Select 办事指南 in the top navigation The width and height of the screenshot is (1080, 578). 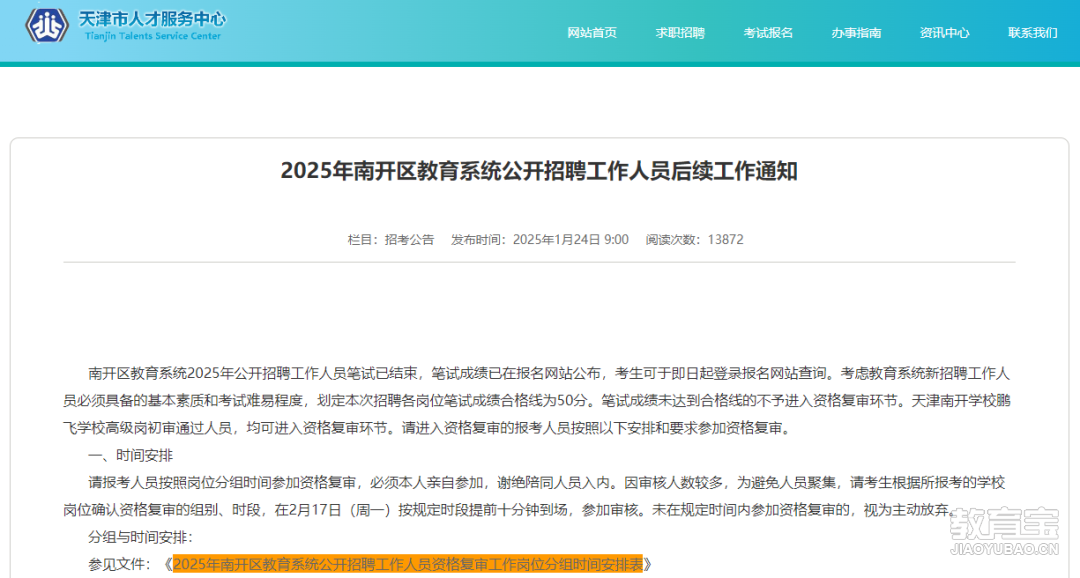(x=856, y=32)
